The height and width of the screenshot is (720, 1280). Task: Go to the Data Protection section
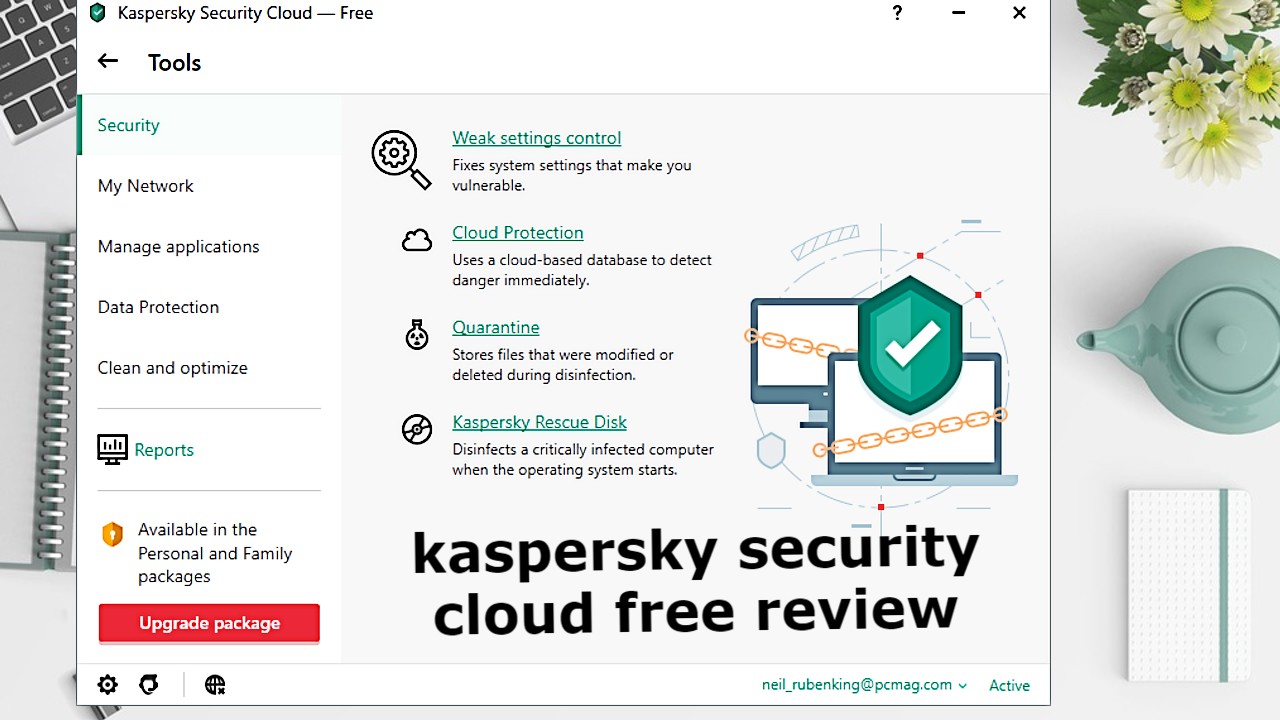209,307
